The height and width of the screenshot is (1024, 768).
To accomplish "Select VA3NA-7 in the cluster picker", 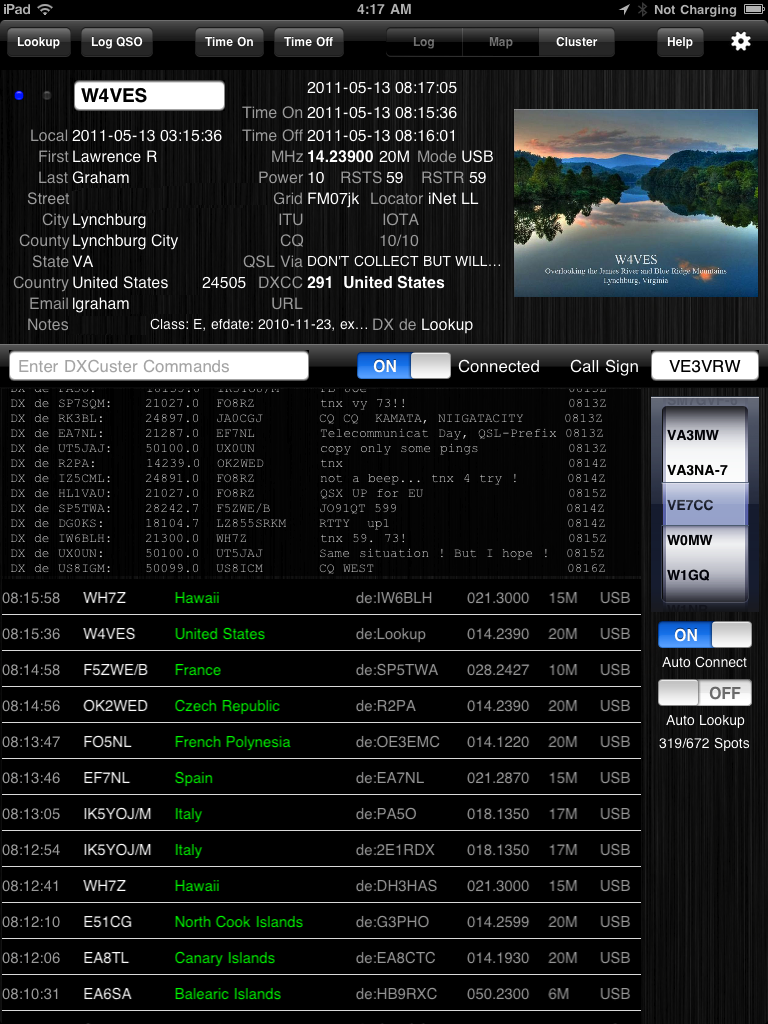I will tap(698, 470).
